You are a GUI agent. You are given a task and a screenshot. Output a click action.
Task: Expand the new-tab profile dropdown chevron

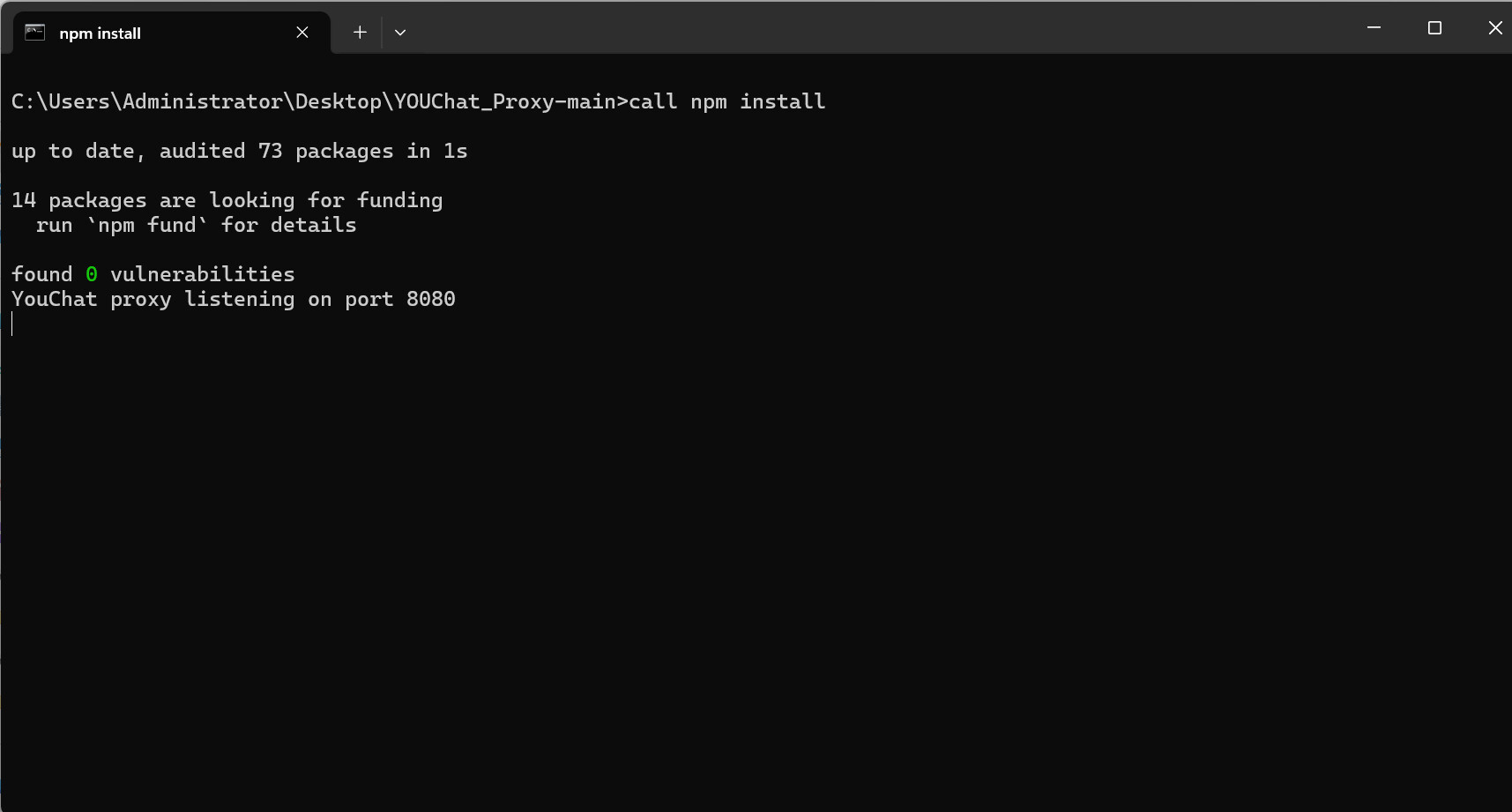click(400, 33)
